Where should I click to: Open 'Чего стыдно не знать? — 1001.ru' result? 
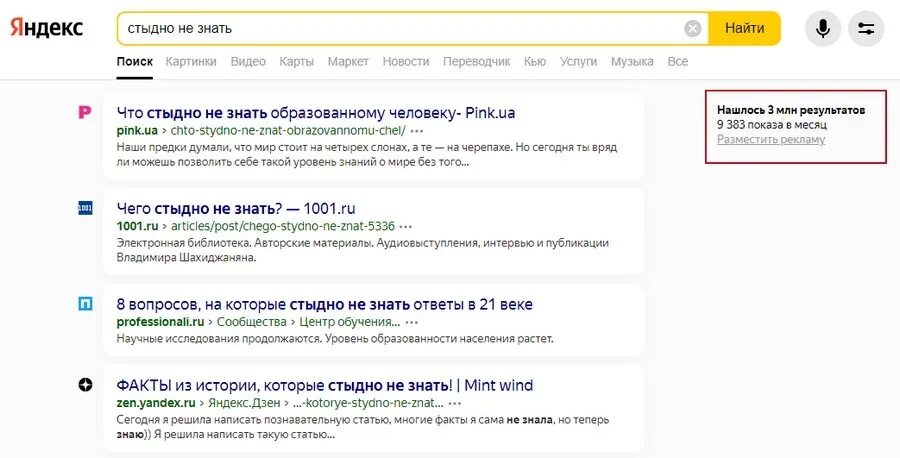coord(236,208)
